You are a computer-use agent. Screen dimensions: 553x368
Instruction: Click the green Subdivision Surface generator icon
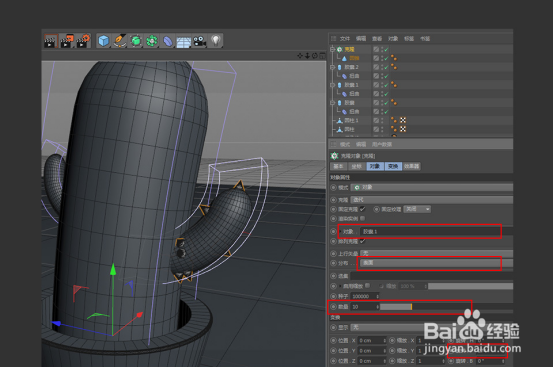point(136,41)
